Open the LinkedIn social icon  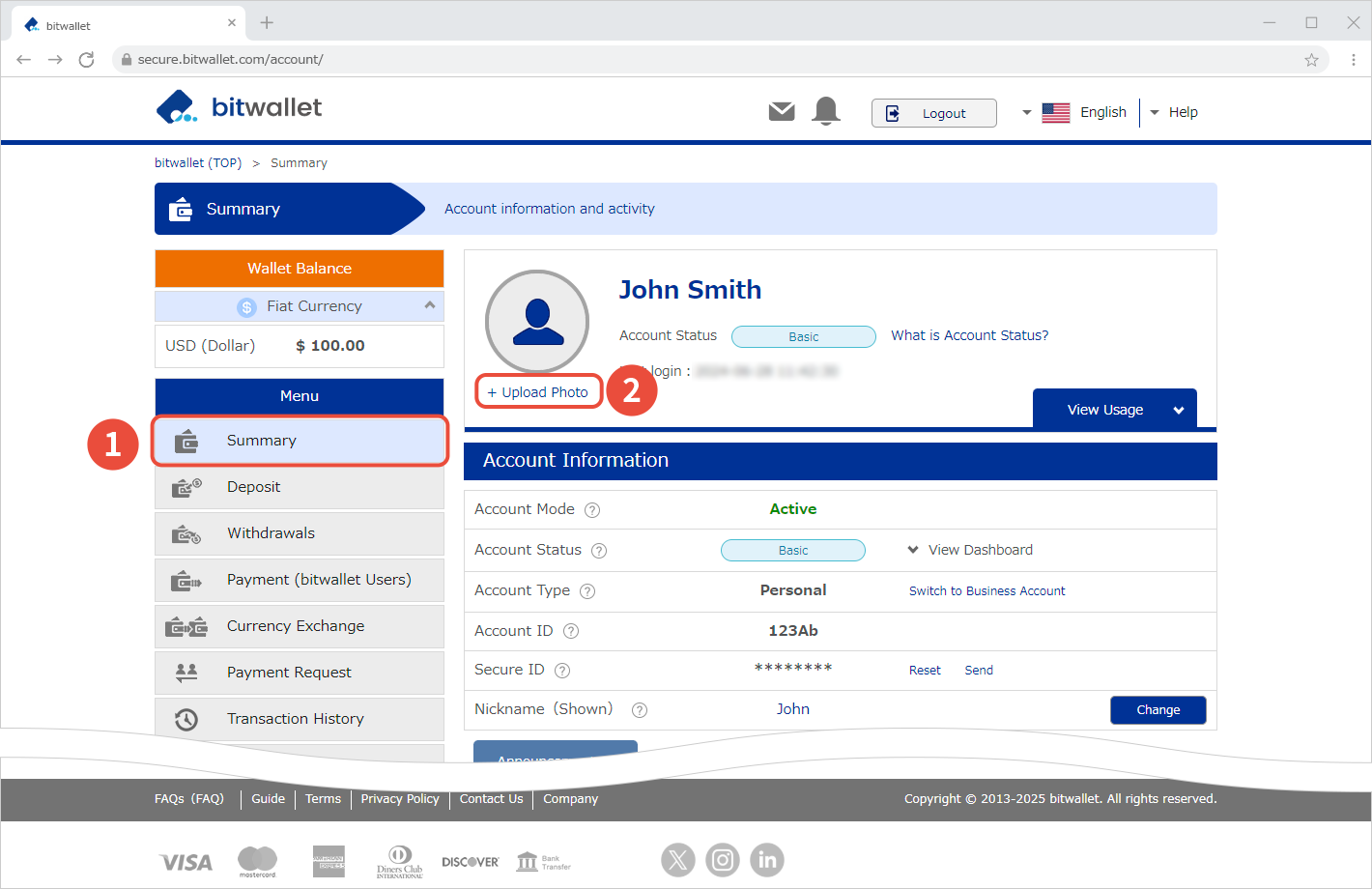pyautogui.click(x=767, y=859)
